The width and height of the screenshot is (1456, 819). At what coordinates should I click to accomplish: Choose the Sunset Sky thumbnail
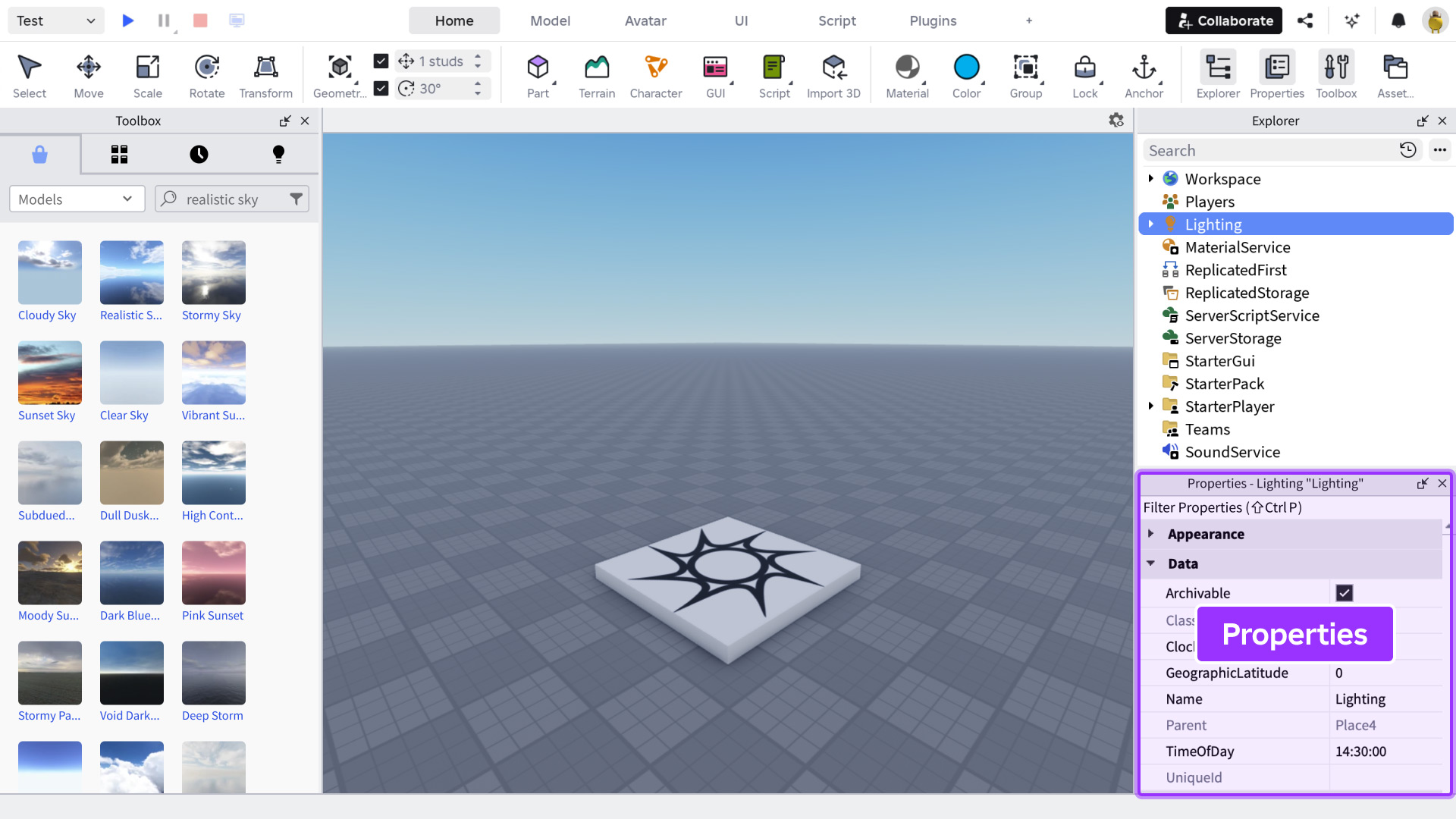[x=50, y=372]
